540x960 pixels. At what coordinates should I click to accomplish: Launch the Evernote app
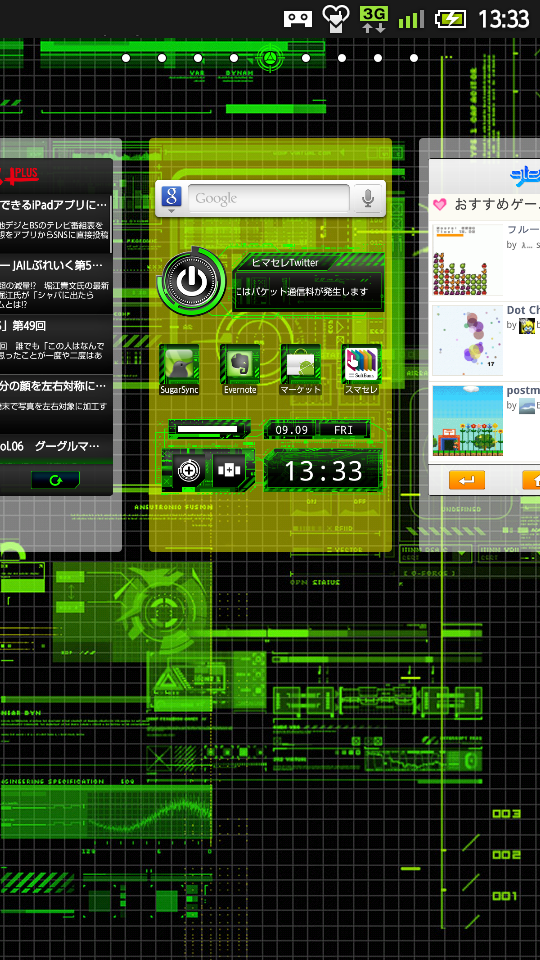click(239, 370)
